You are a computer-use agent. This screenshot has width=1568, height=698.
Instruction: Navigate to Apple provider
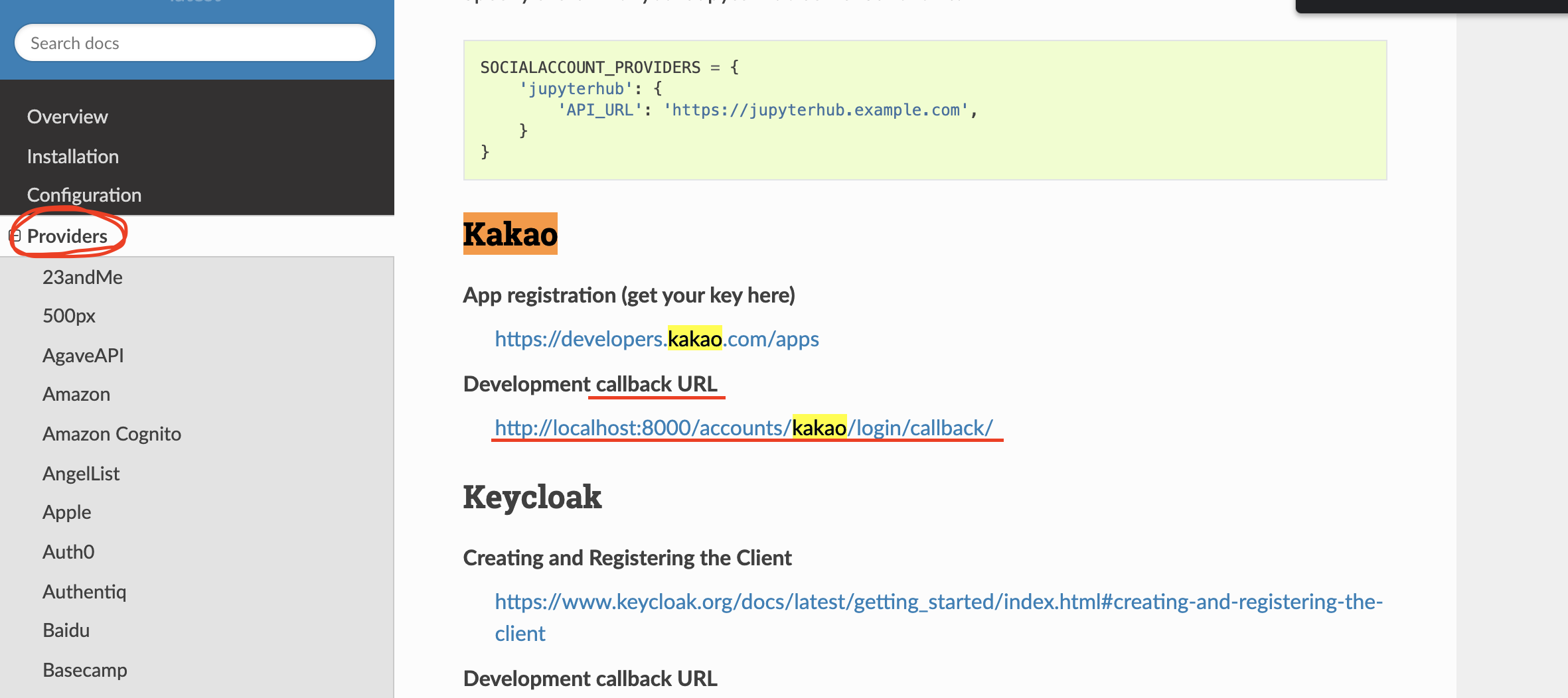click(67, 512)
